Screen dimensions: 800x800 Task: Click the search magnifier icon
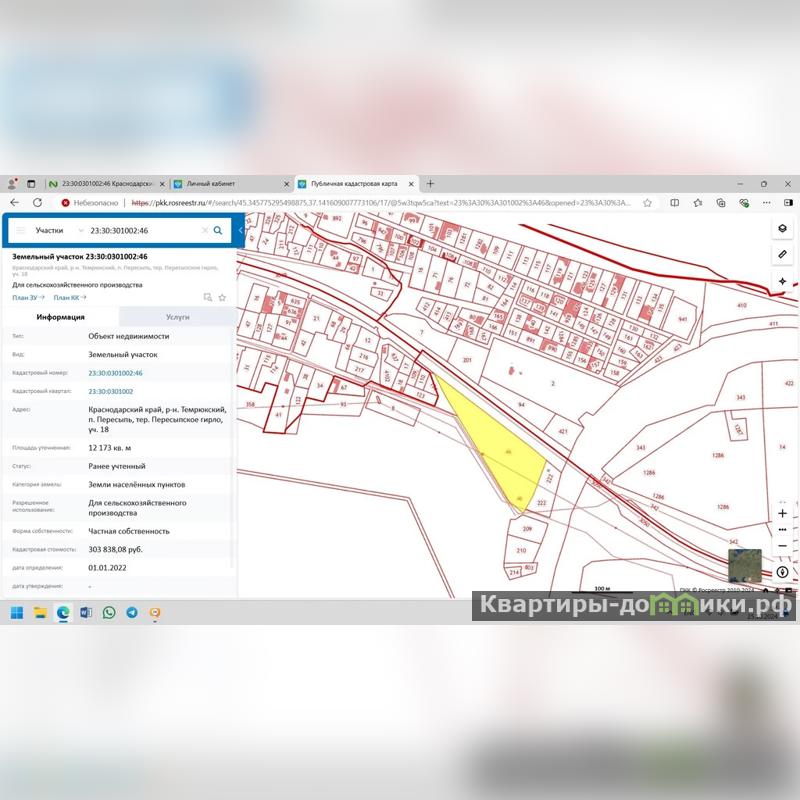(x=218, y=230)
